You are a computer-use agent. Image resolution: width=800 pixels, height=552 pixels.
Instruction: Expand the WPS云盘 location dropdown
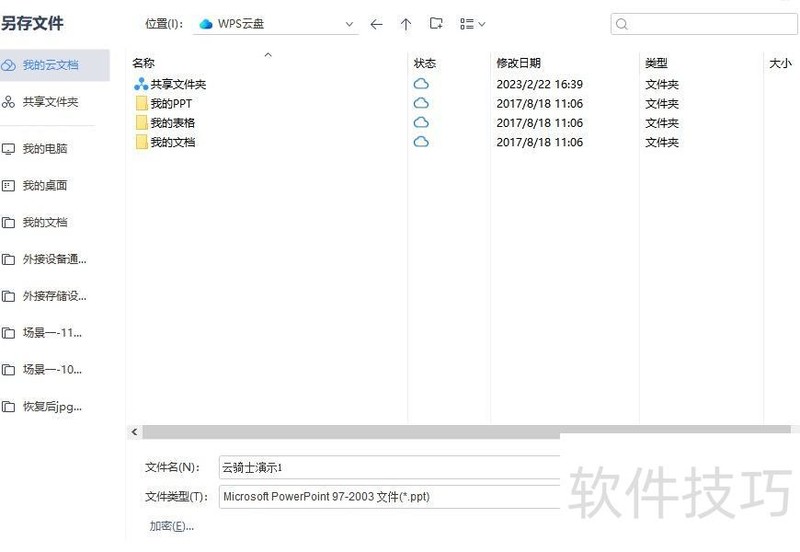349,24
